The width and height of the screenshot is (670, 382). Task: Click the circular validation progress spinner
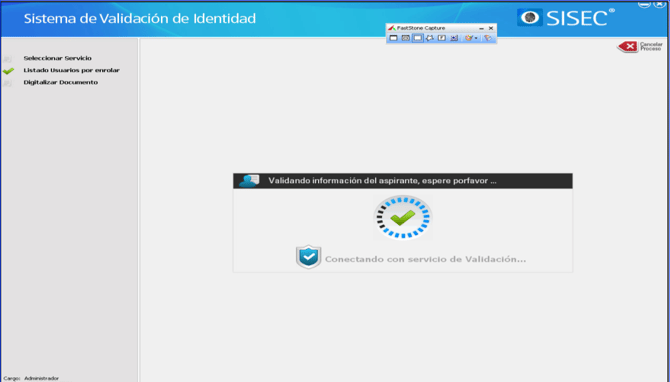[x=403, y=218]
